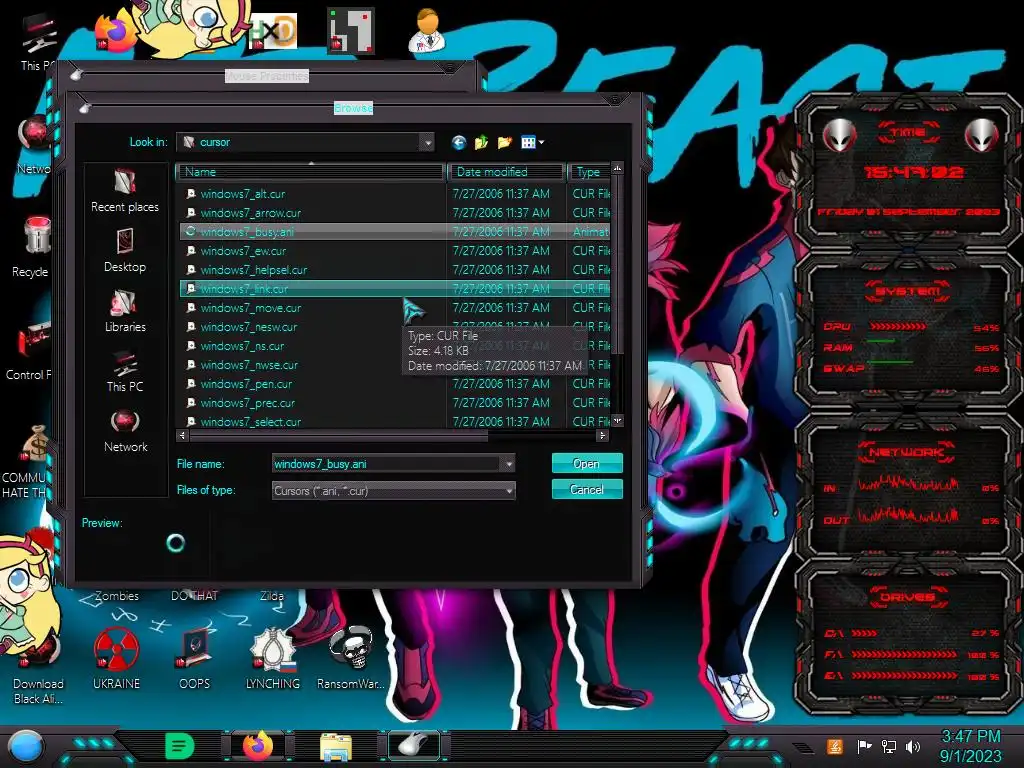Click the file list horizontal scrollbar
The height and width of the screenshot is (768, 1024).
point(337,435)
